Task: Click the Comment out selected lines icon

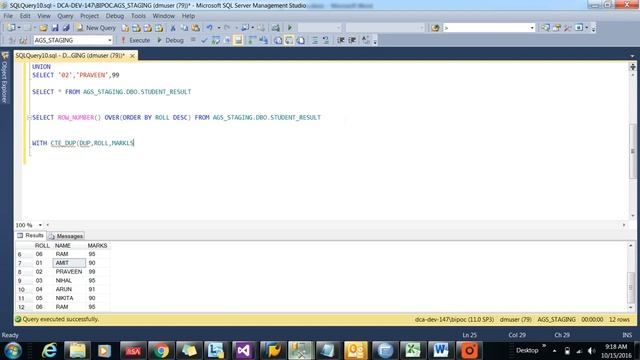Action: 315,40
